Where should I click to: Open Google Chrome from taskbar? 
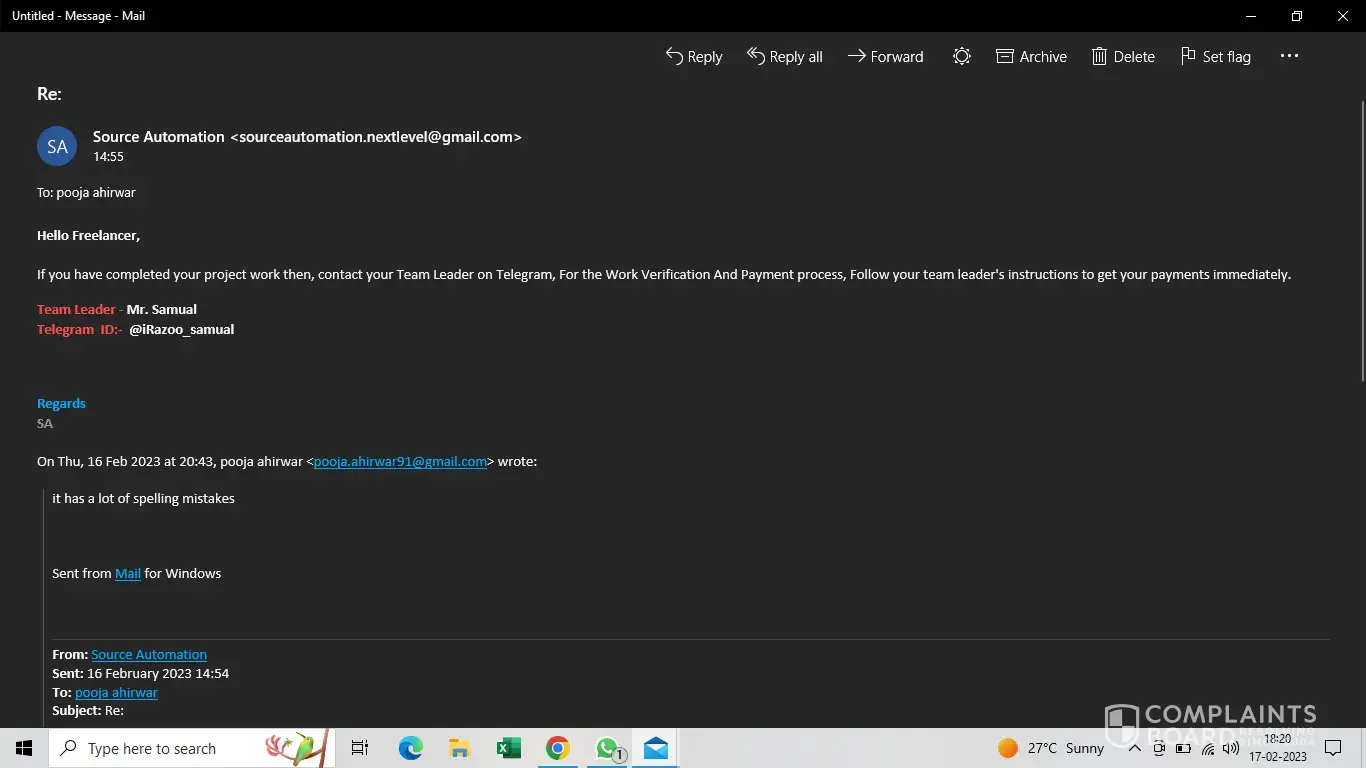[x=558, y=748]
